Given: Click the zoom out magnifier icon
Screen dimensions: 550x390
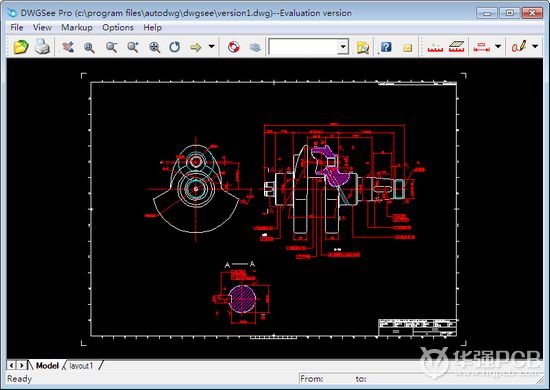Looking at the screenshot, I should 112,47.
